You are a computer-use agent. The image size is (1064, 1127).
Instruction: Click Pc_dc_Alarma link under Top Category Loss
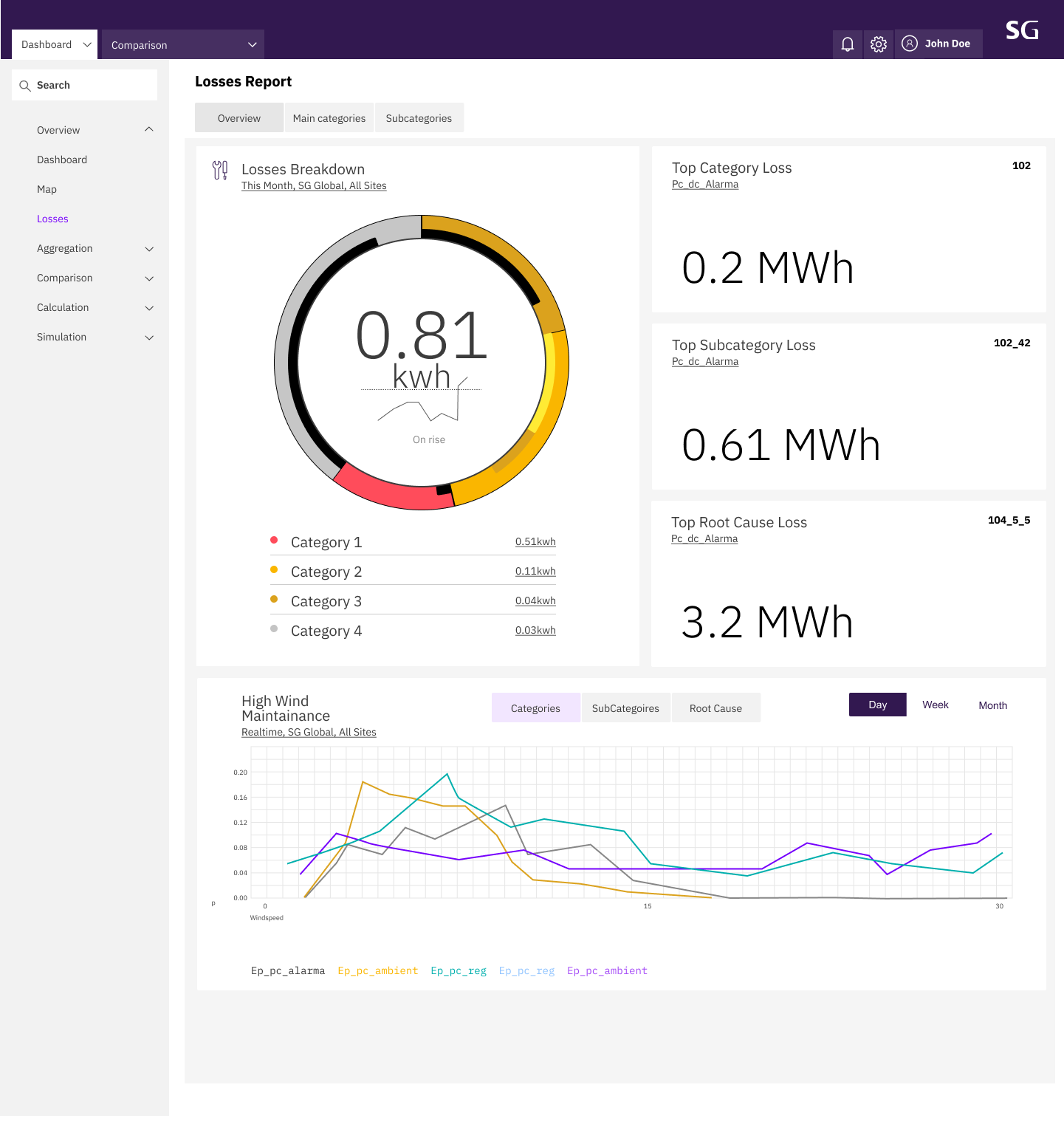[705, 184]
